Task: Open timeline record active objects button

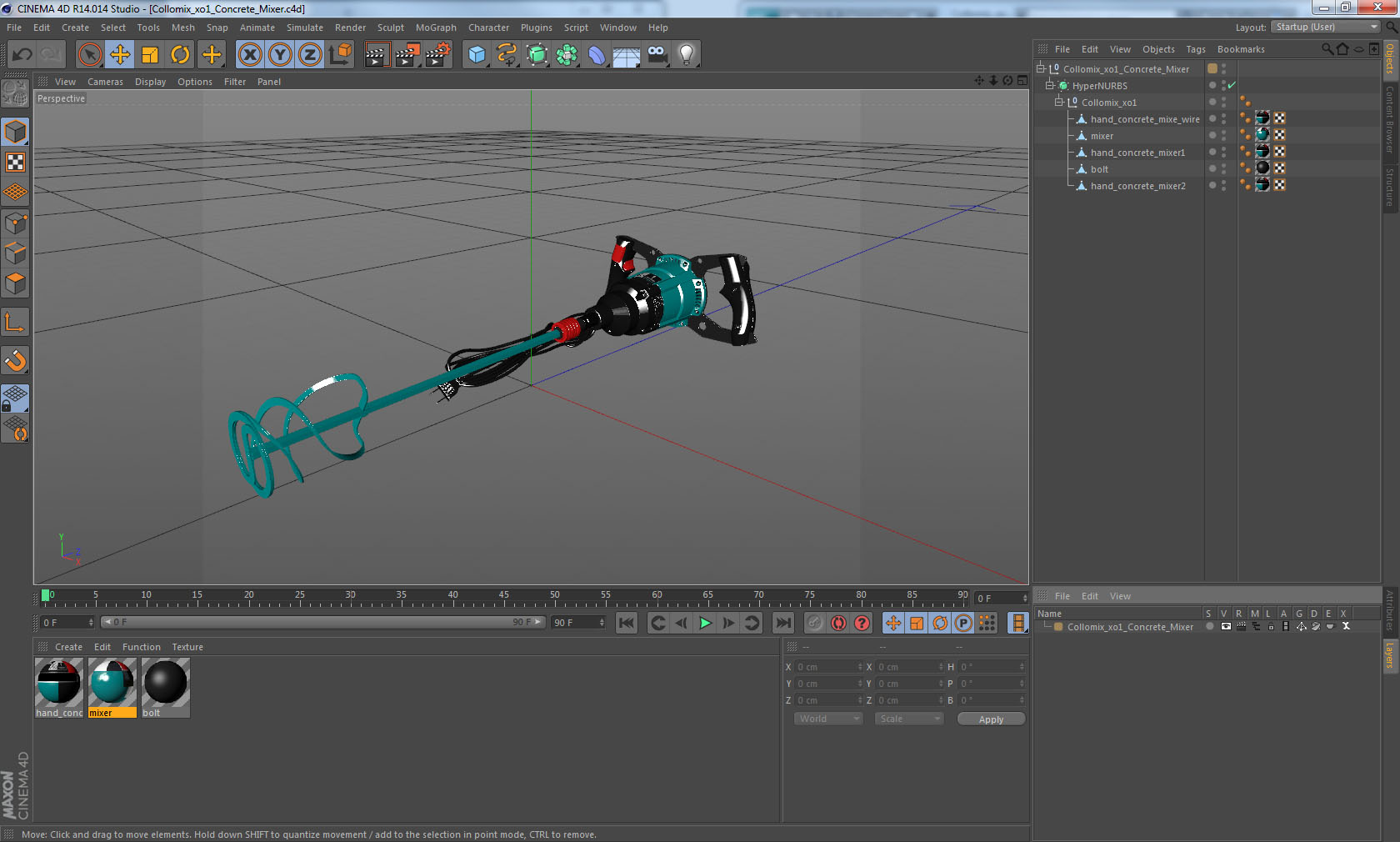Action: pos(815,623)
